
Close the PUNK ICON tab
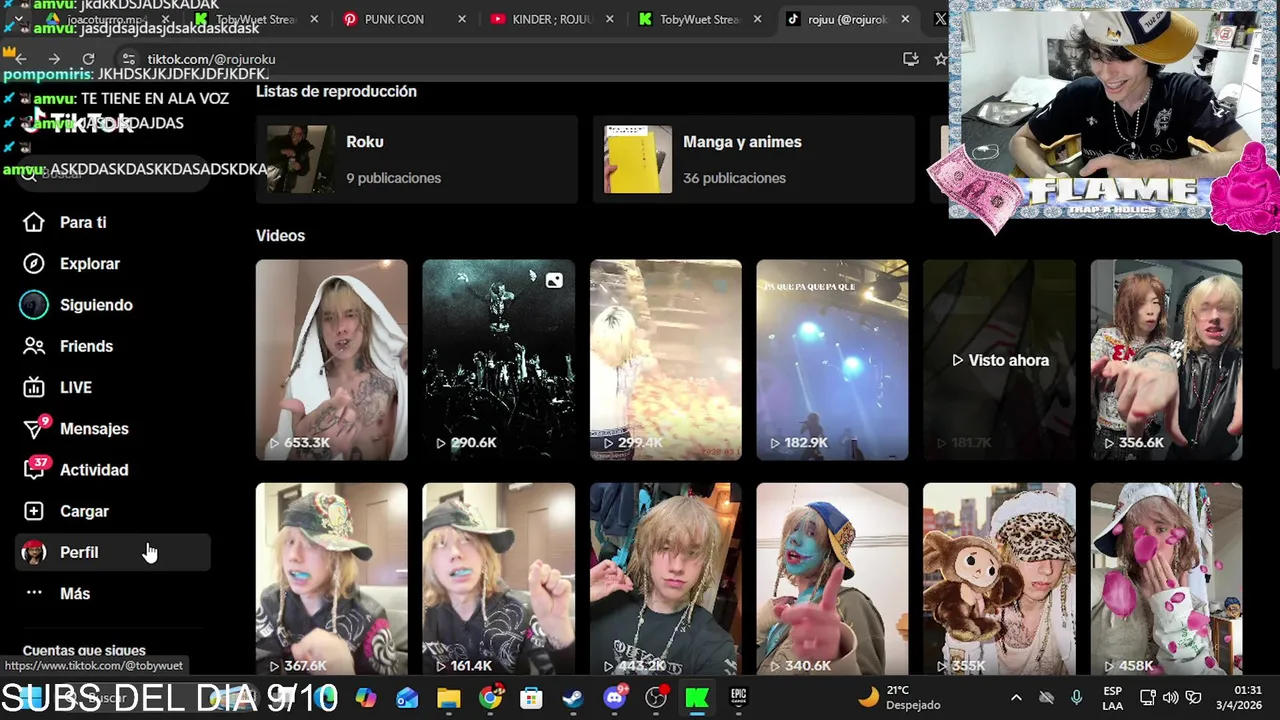(x=461, y=19)
